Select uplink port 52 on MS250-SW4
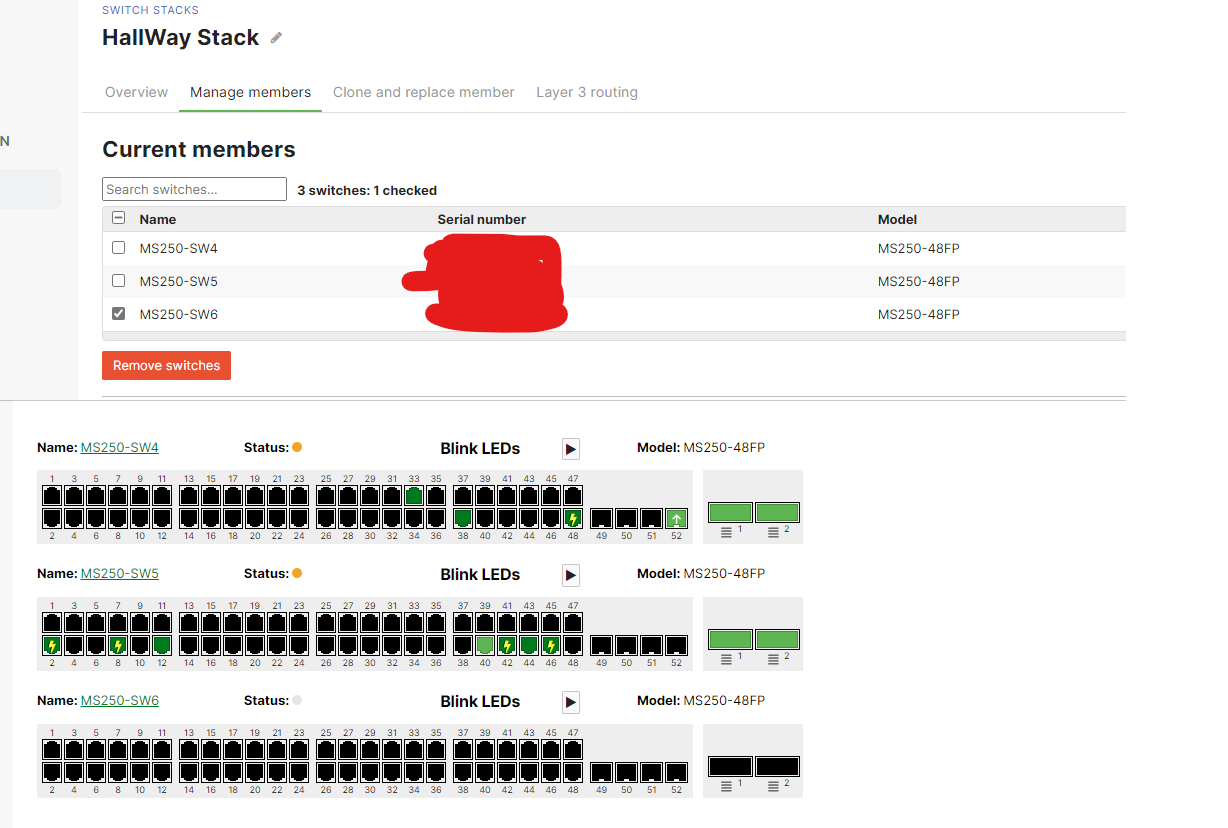 tap(676, 518)
